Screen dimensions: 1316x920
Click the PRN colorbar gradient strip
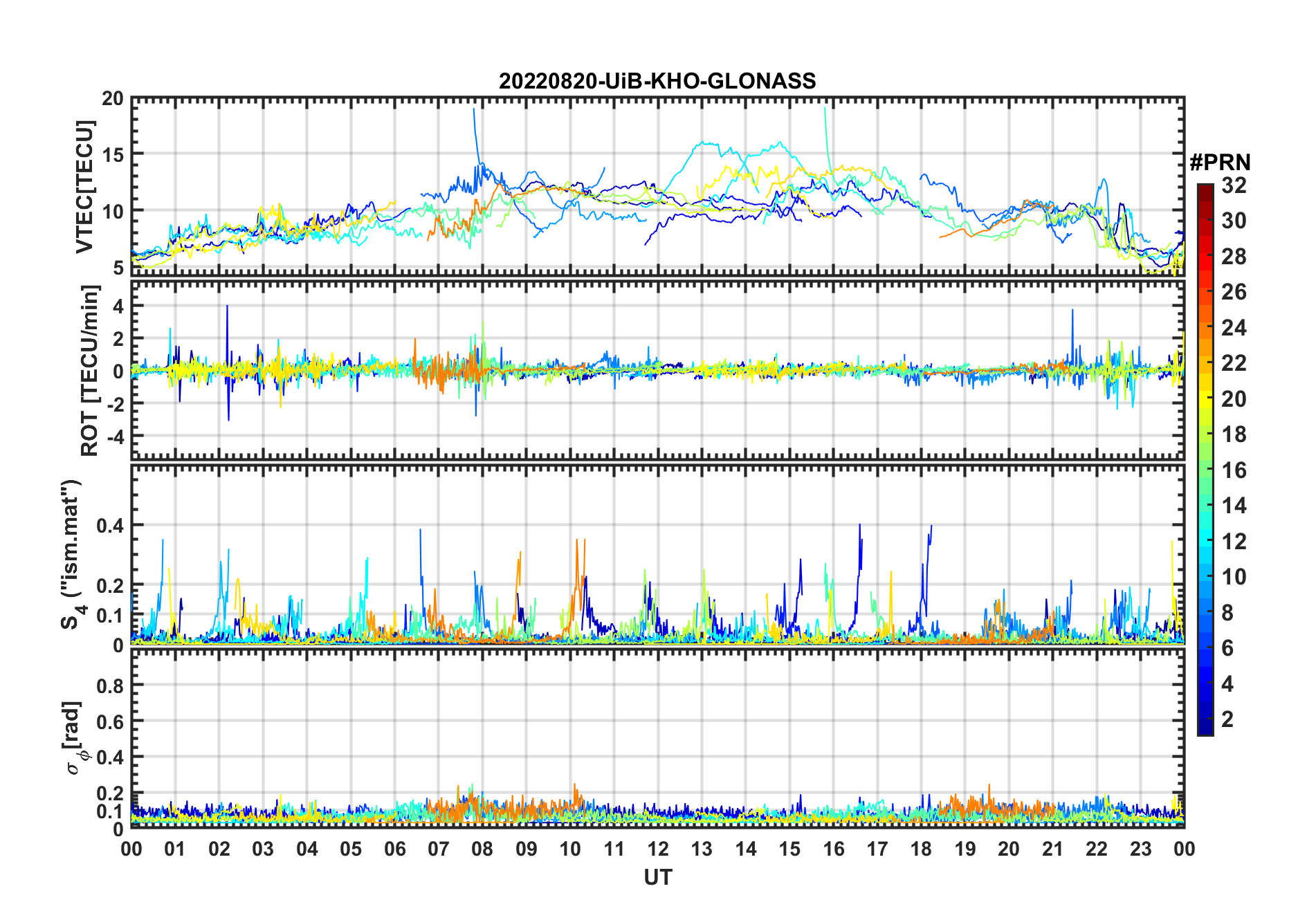tap(1205, 459)
